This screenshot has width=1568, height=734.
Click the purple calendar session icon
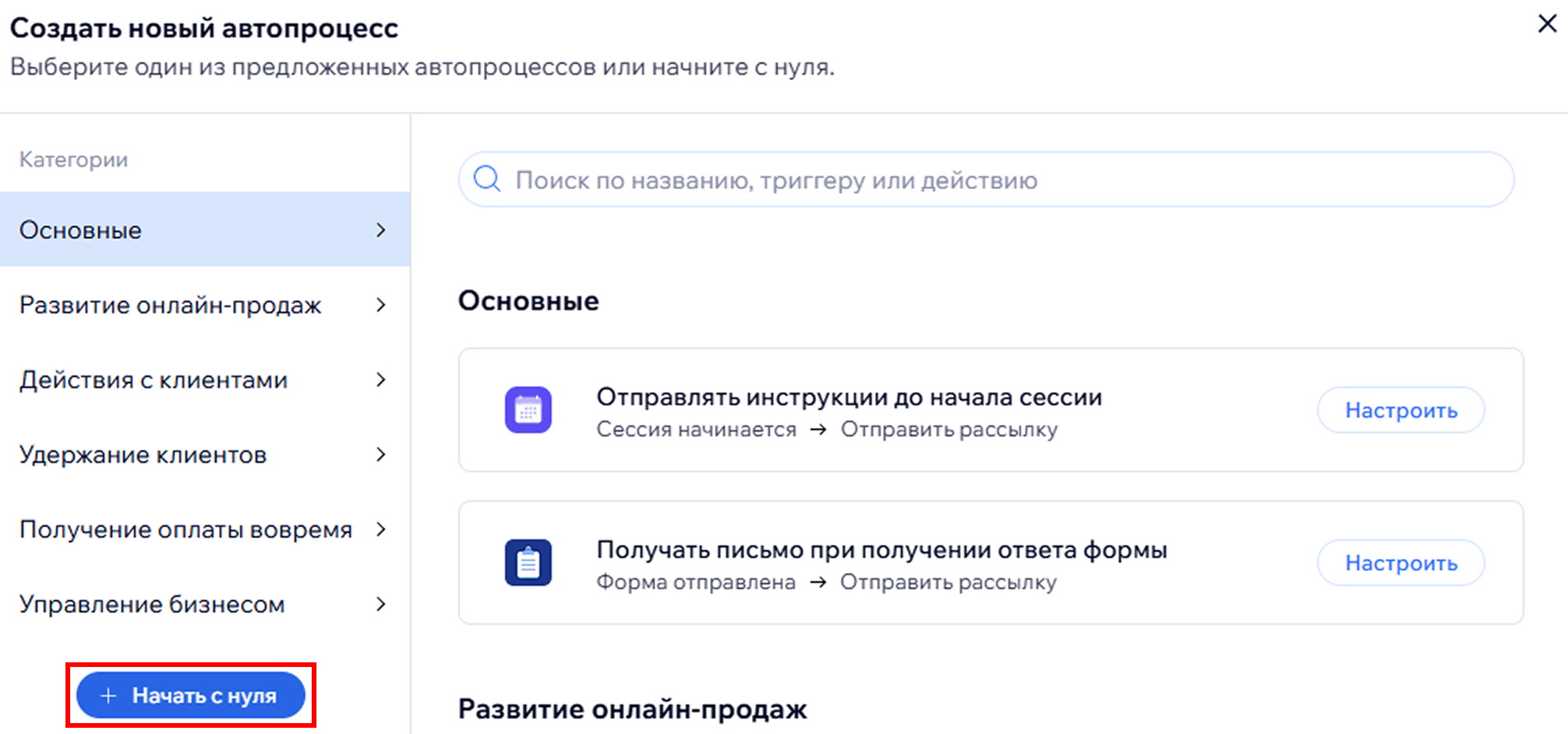click(x=528, y=410)
